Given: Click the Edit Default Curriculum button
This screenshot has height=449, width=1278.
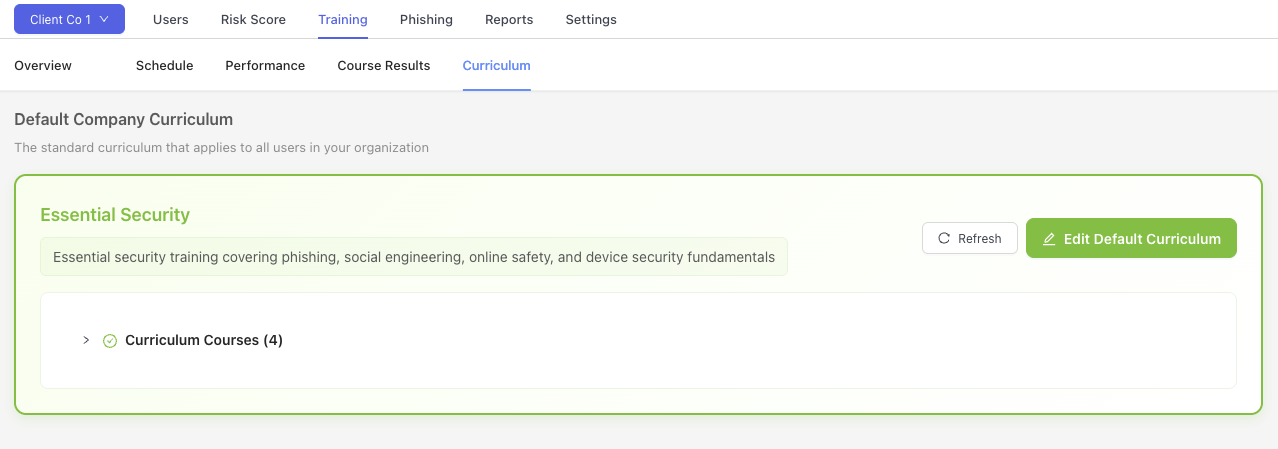Looking at the screenshot, I should click(1131, 239).
